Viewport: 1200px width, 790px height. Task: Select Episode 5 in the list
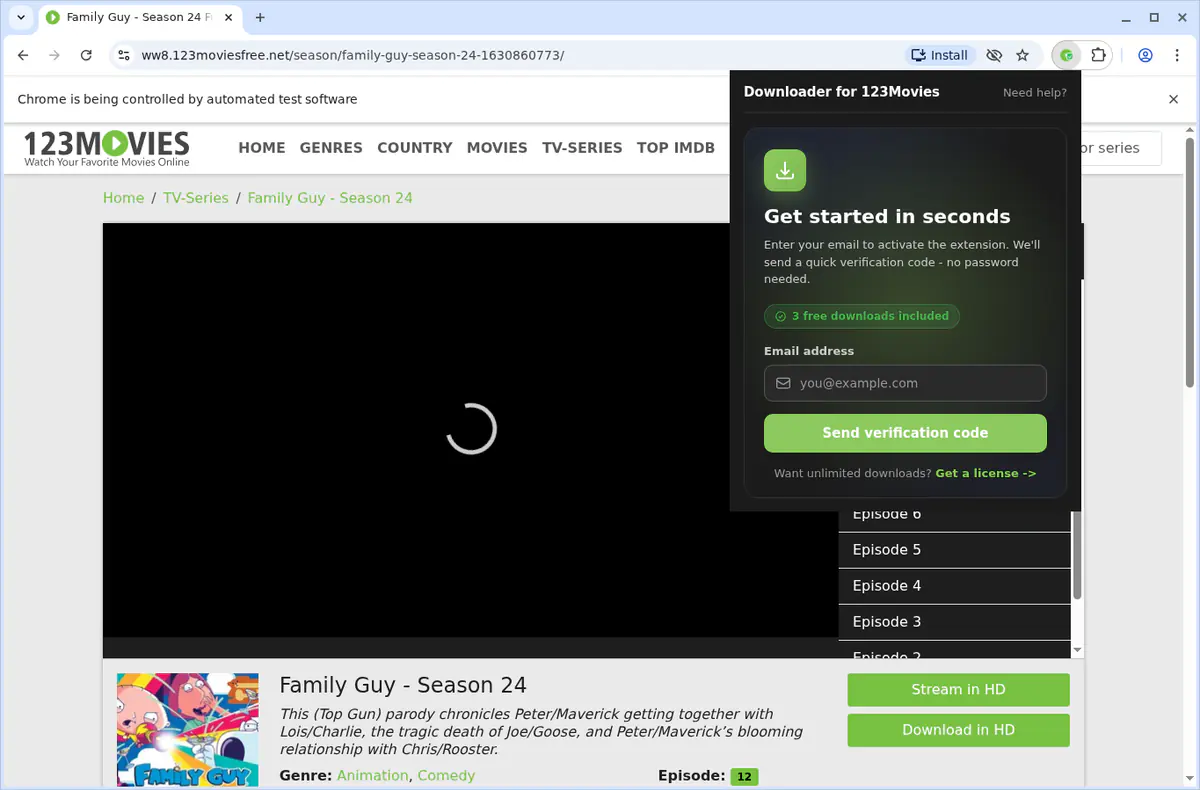pos(954,550)
